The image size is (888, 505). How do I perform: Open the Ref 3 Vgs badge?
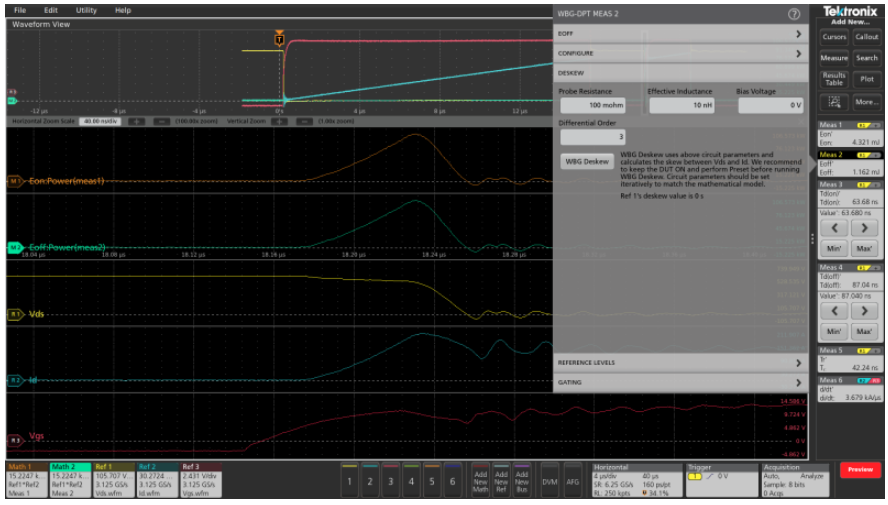pos(201,480)
